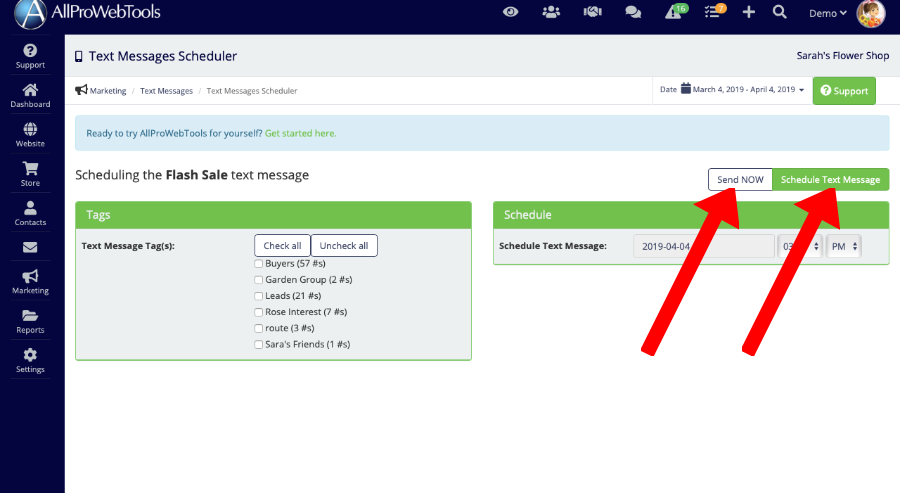Open Marketing megaphone in sidebar

(x=30, y=282)
